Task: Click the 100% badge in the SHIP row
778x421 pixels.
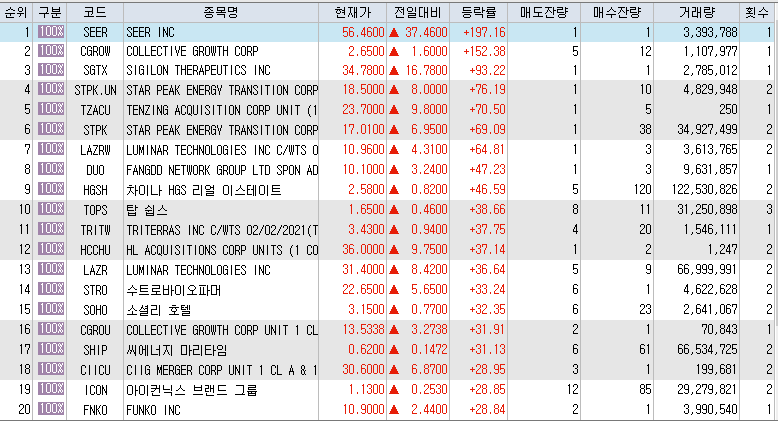Action: 51,349
